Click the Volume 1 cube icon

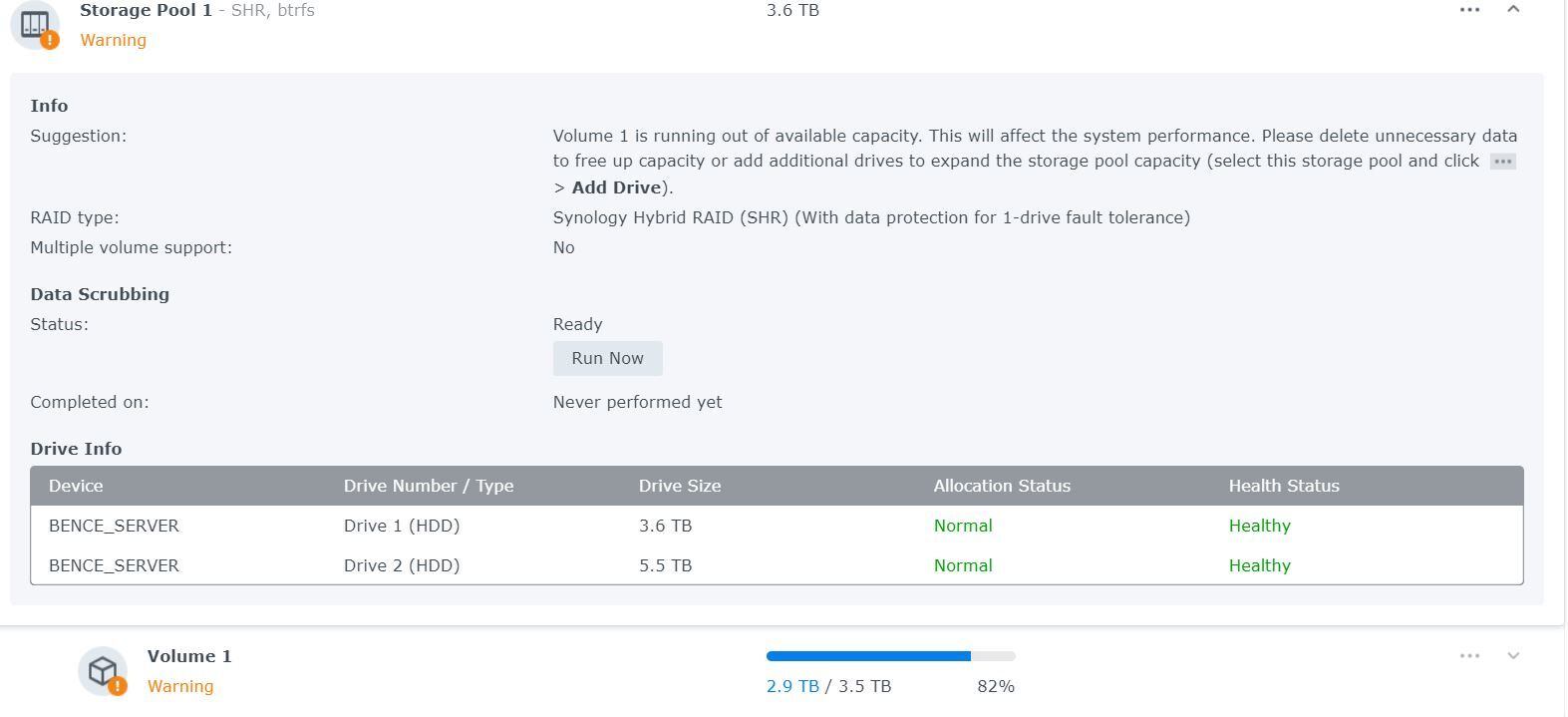[x=104, y=671]
